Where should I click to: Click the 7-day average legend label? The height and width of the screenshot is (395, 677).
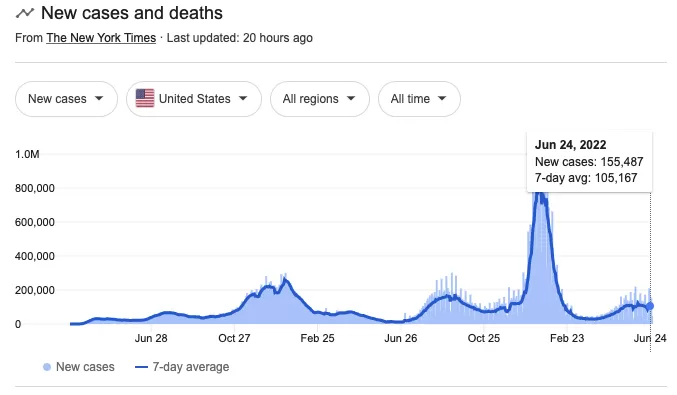(x=190, y=367)
